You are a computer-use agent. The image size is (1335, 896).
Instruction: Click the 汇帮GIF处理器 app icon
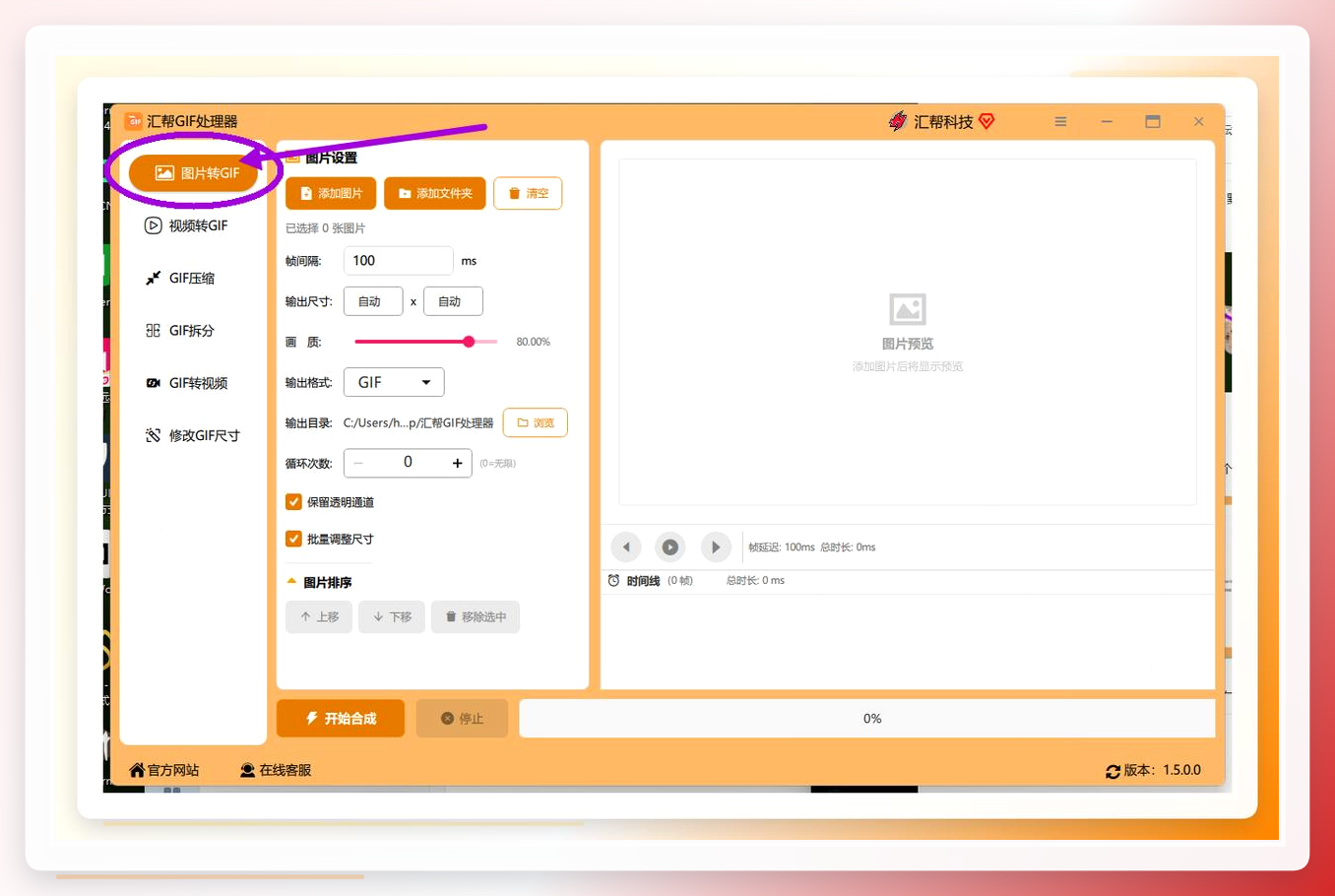[133, 121]
